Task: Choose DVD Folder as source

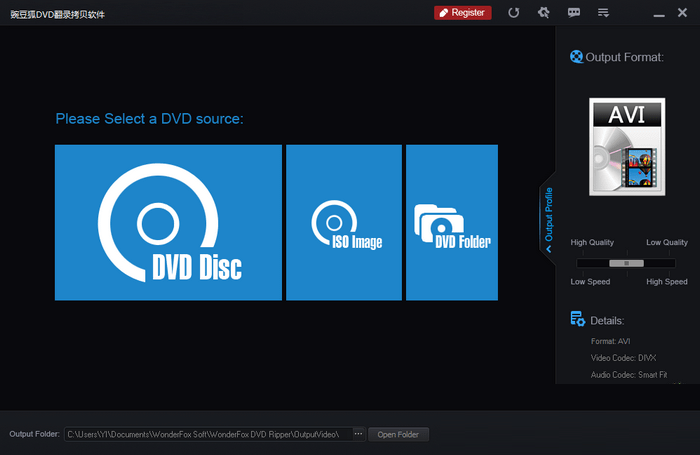Action: pyautogui.click(x=452, y=222)
